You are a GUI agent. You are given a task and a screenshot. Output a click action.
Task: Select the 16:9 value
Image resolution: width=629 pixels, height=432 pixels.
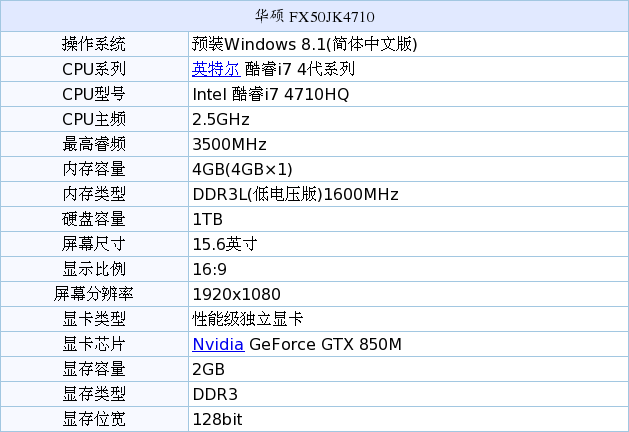coord(209,270)
